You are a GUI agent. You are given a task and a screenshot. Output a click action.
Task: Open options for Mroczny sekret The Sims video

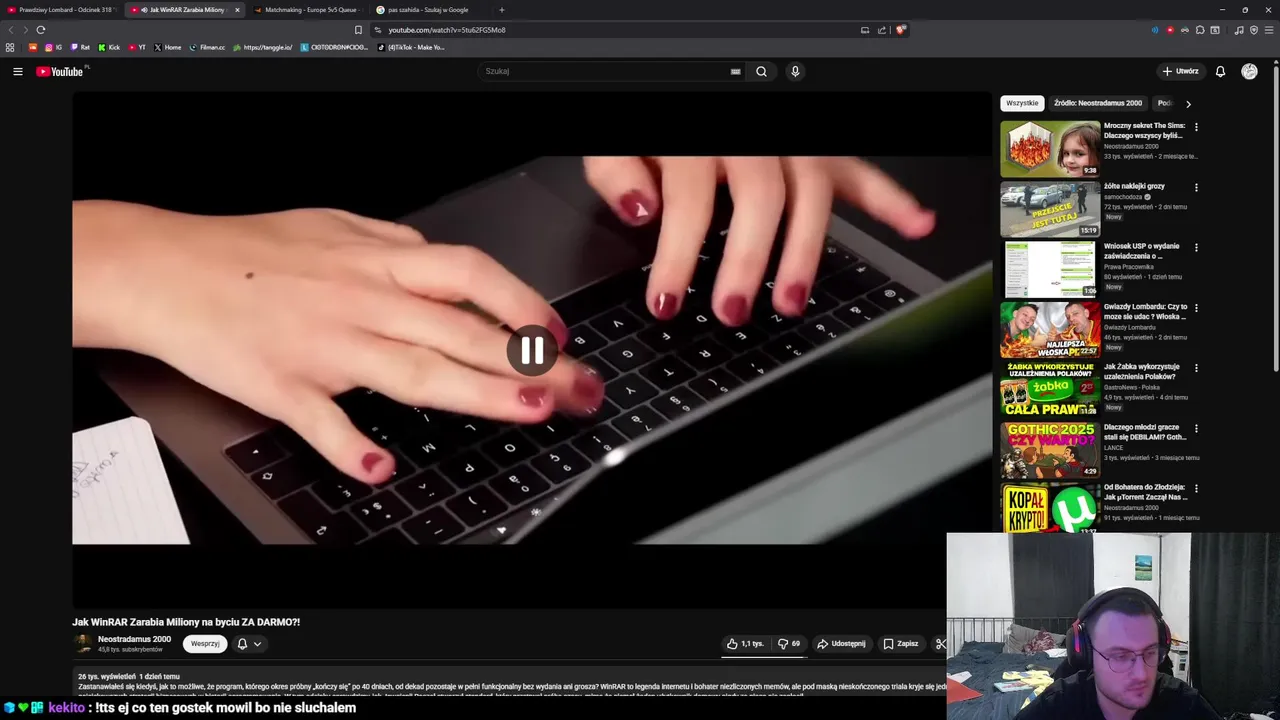pyautogui.click(x=1196, y=127)
